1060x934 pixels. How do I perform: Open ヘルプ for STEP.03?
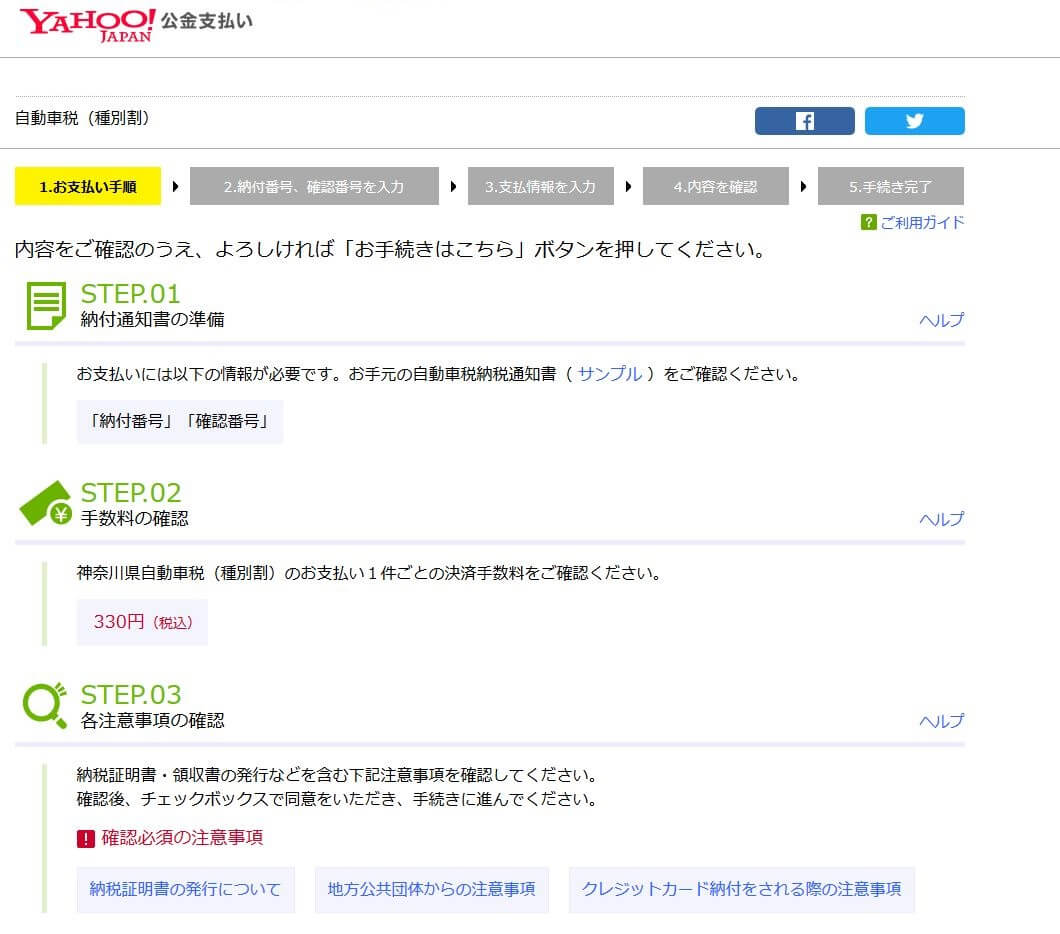(941, 721)
